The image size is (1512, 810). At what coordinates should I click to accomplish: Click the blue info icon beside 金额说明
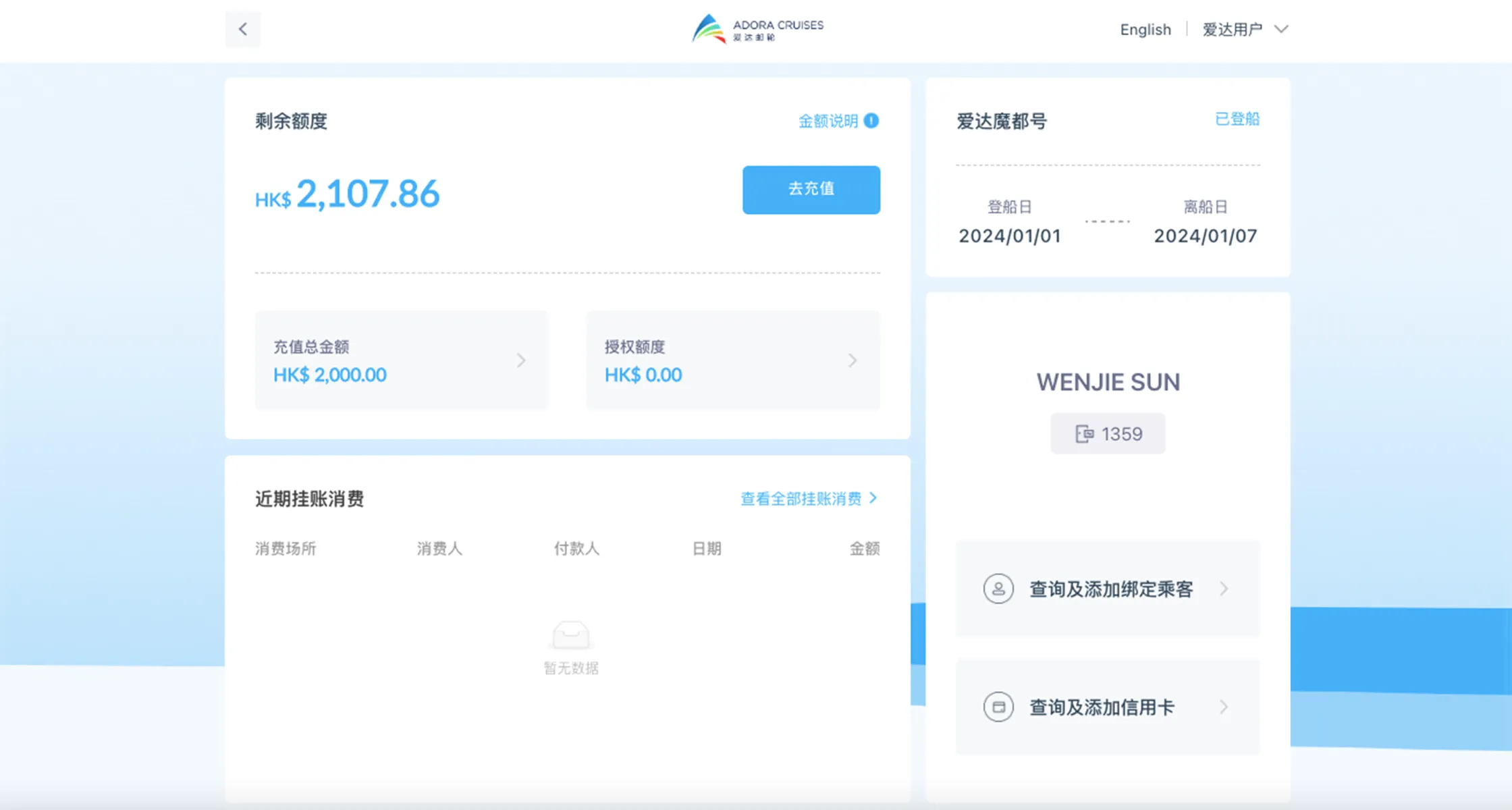pyautogui.click(x=871, y=121)
